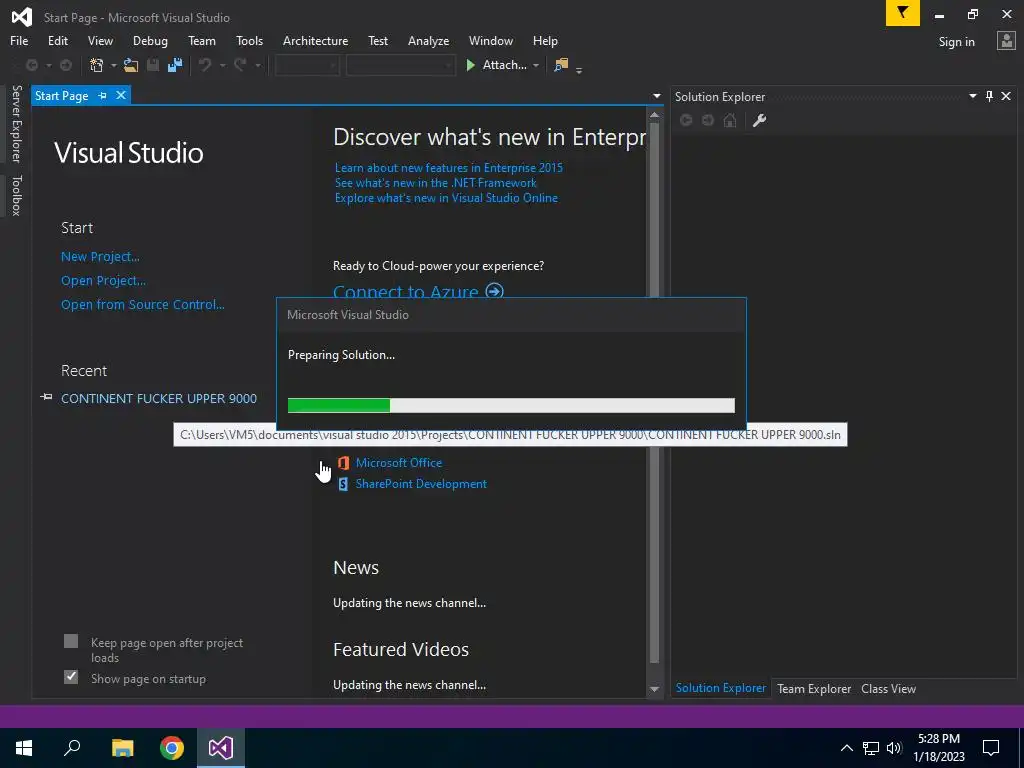Click the New Project... link

(x=100, y=257)
